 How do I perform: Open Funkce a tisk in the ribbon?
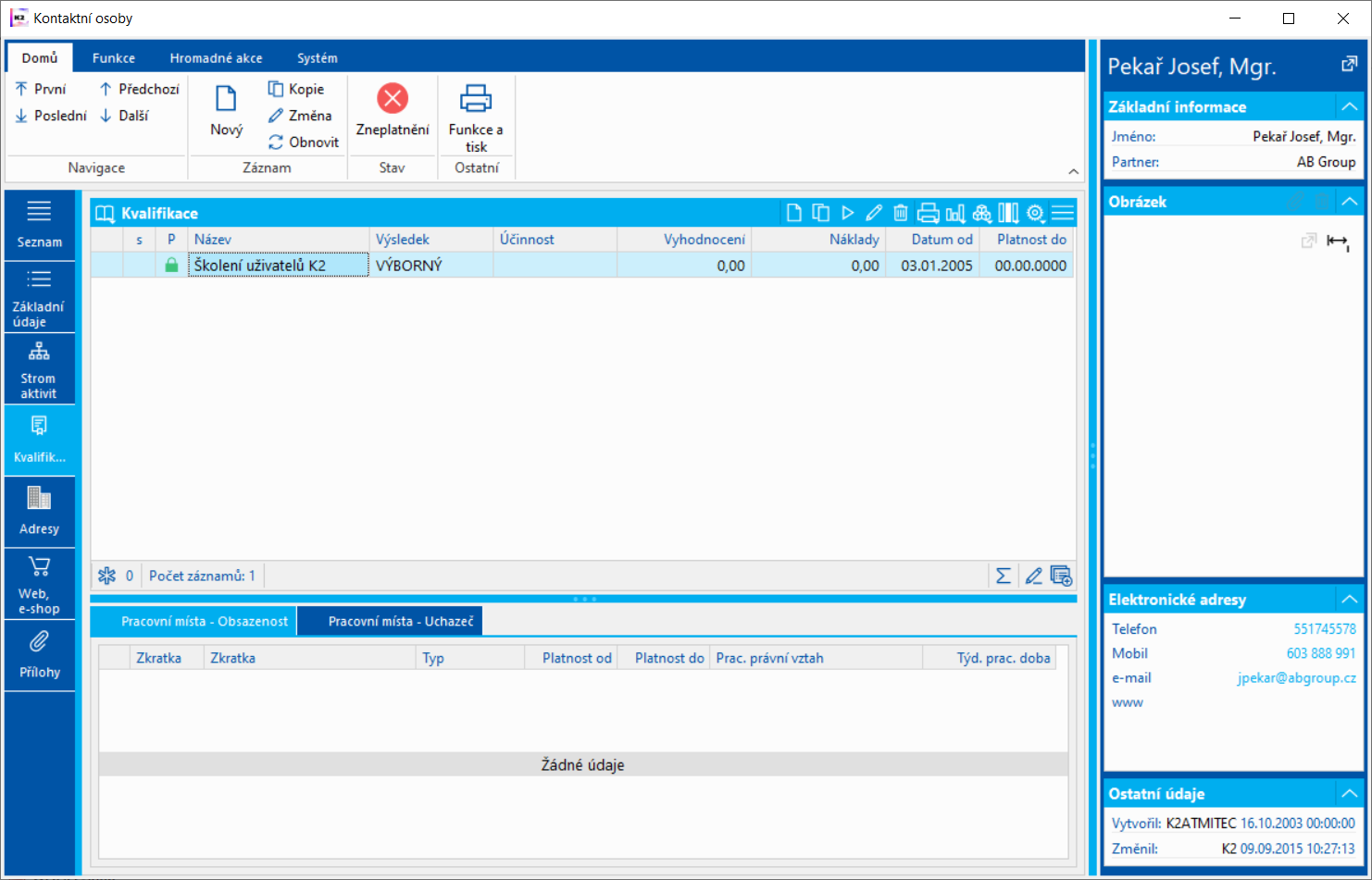click(476, 118)
